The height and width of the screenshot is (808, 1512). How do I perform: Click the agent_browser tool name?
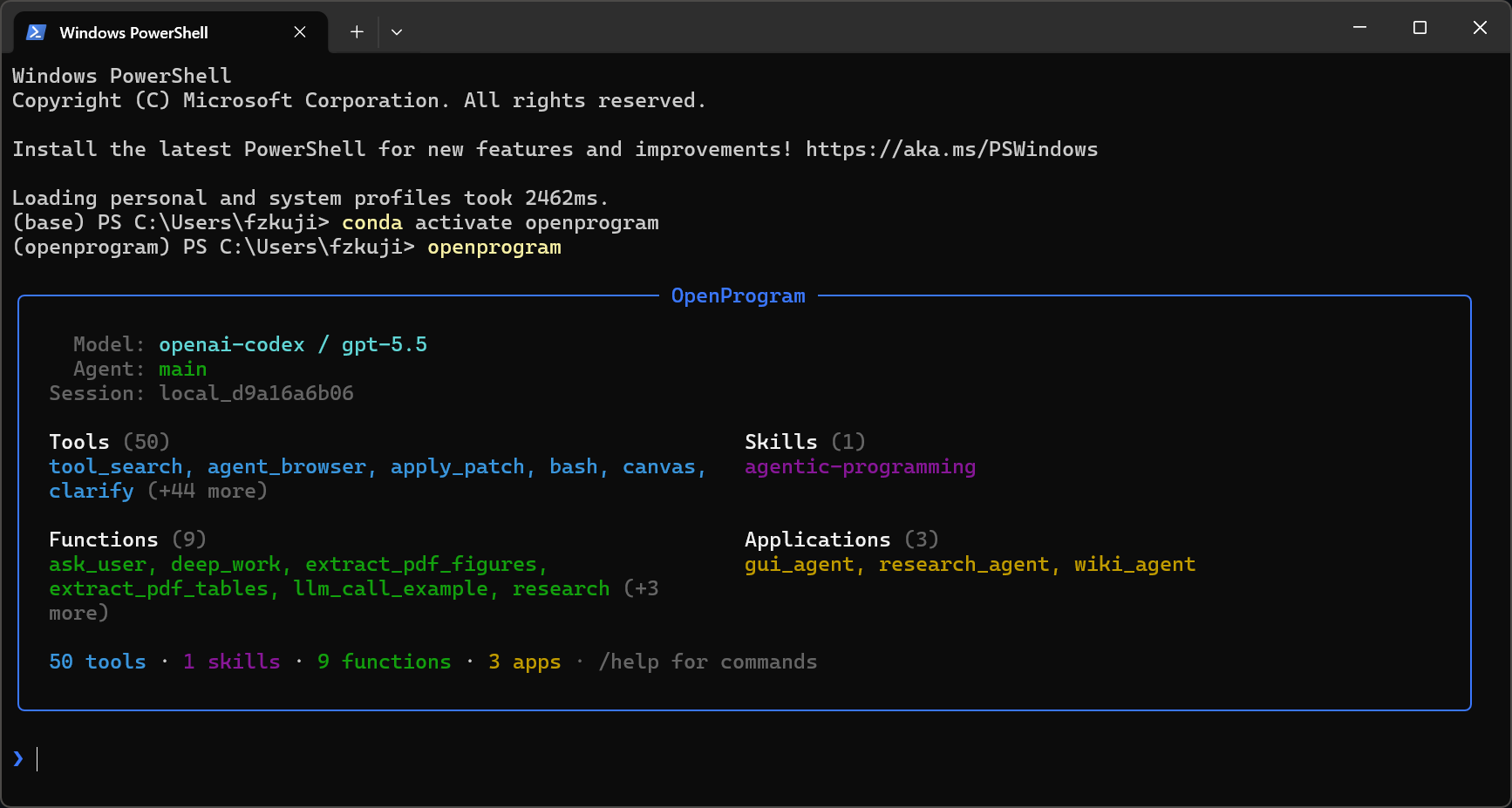(x=287, y=466)
